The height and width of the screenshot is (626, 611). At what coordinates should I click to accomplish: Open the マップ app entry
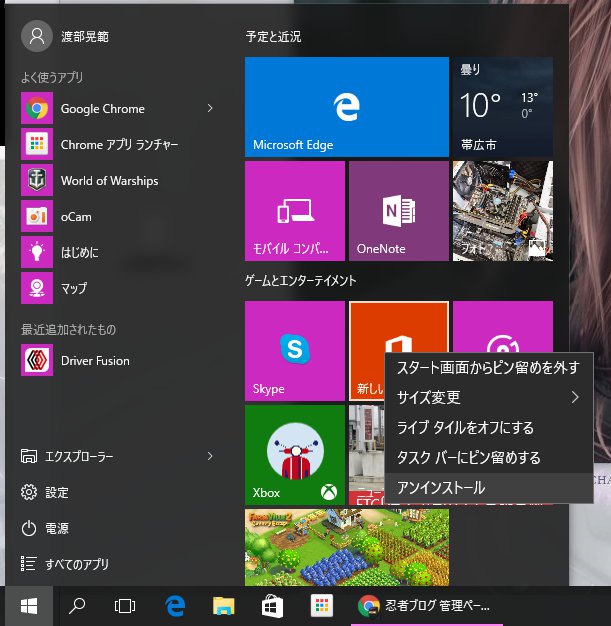(x=118, y=288)
